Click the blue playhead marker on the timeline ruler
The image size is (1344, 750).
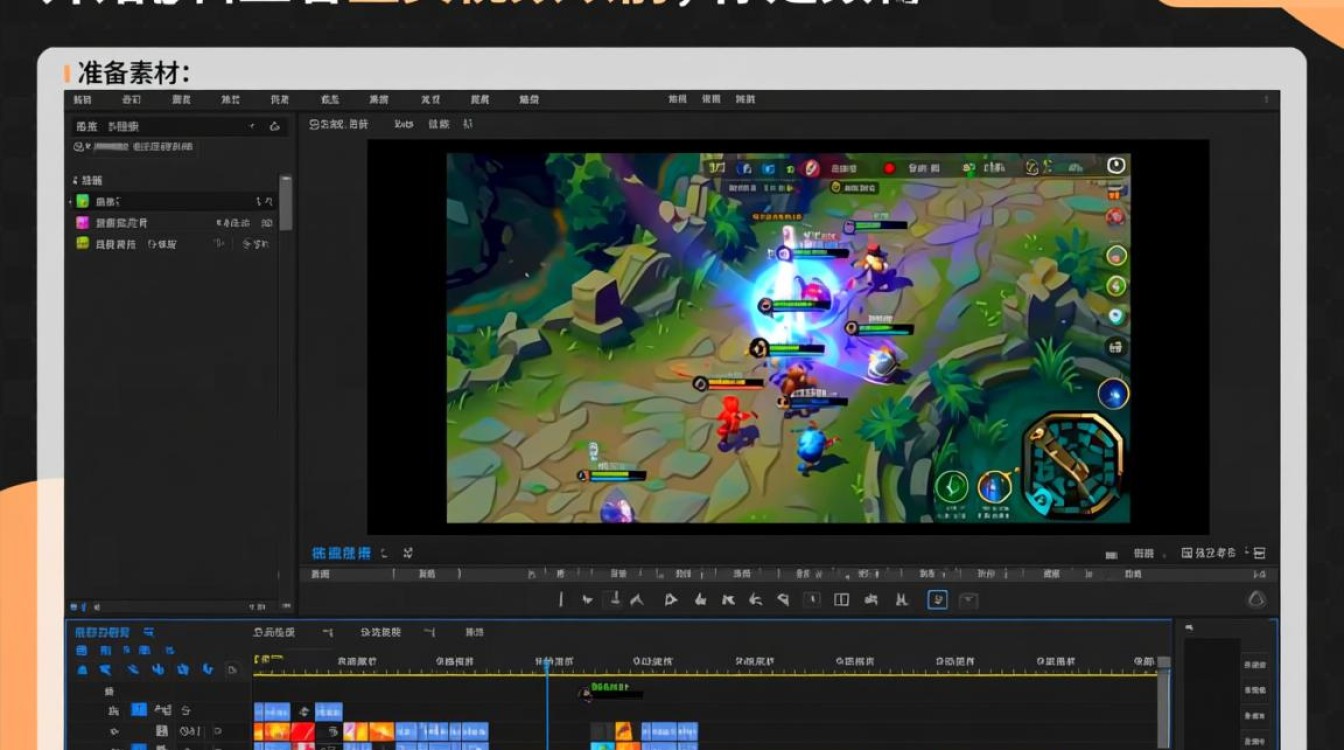pos(546,665)
